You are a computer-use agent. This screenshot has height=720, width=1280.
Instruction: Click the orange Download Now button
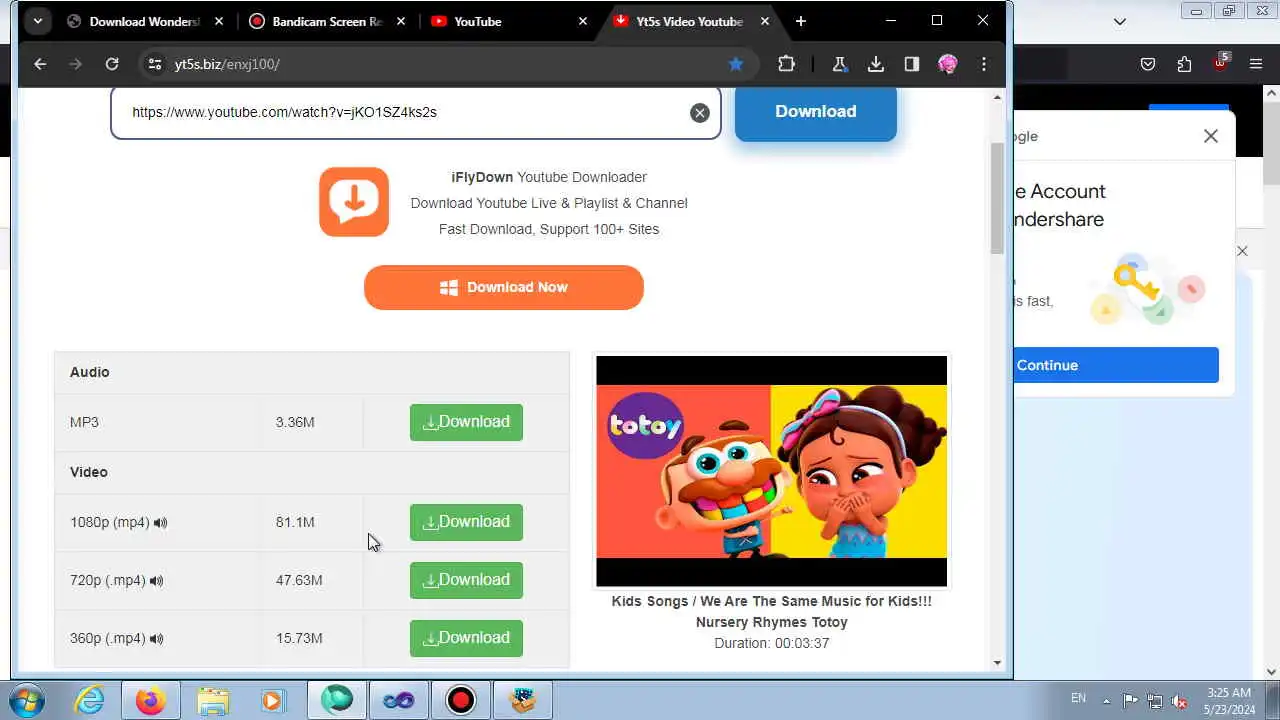click(504, 287)
